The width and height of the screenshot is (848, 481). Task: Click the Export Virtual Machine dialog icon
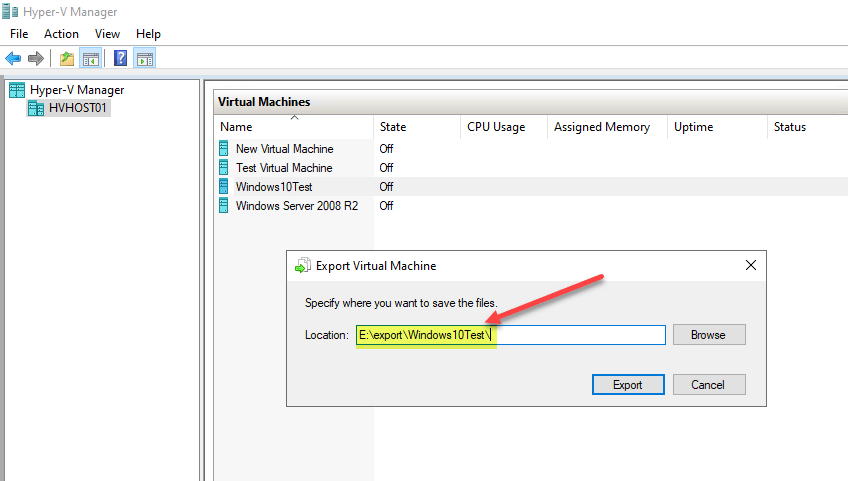(303, 266)
